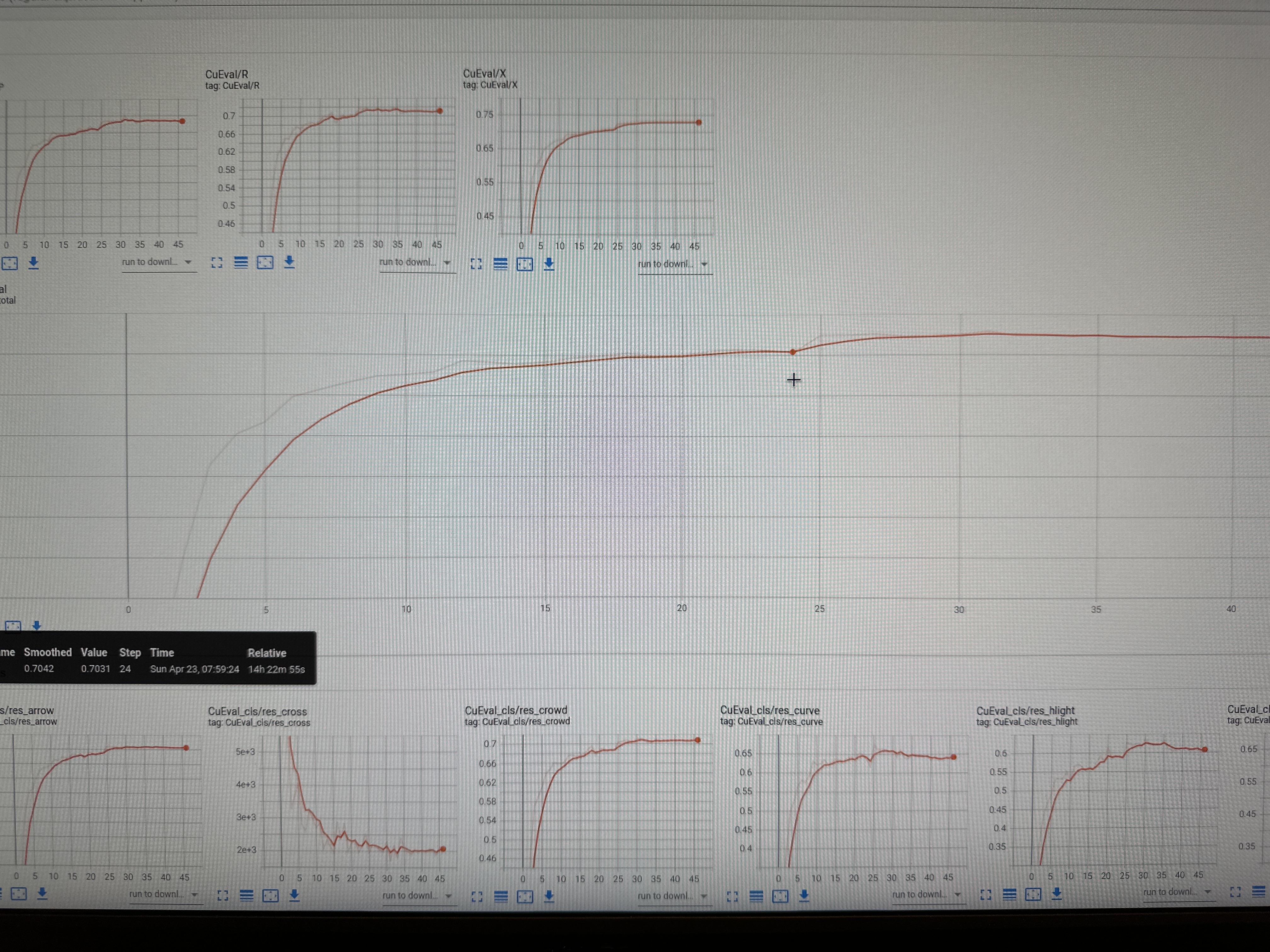
Task: Toggle log scale y-axis on res_crowd chart
Action: click(x=501, y=896)
